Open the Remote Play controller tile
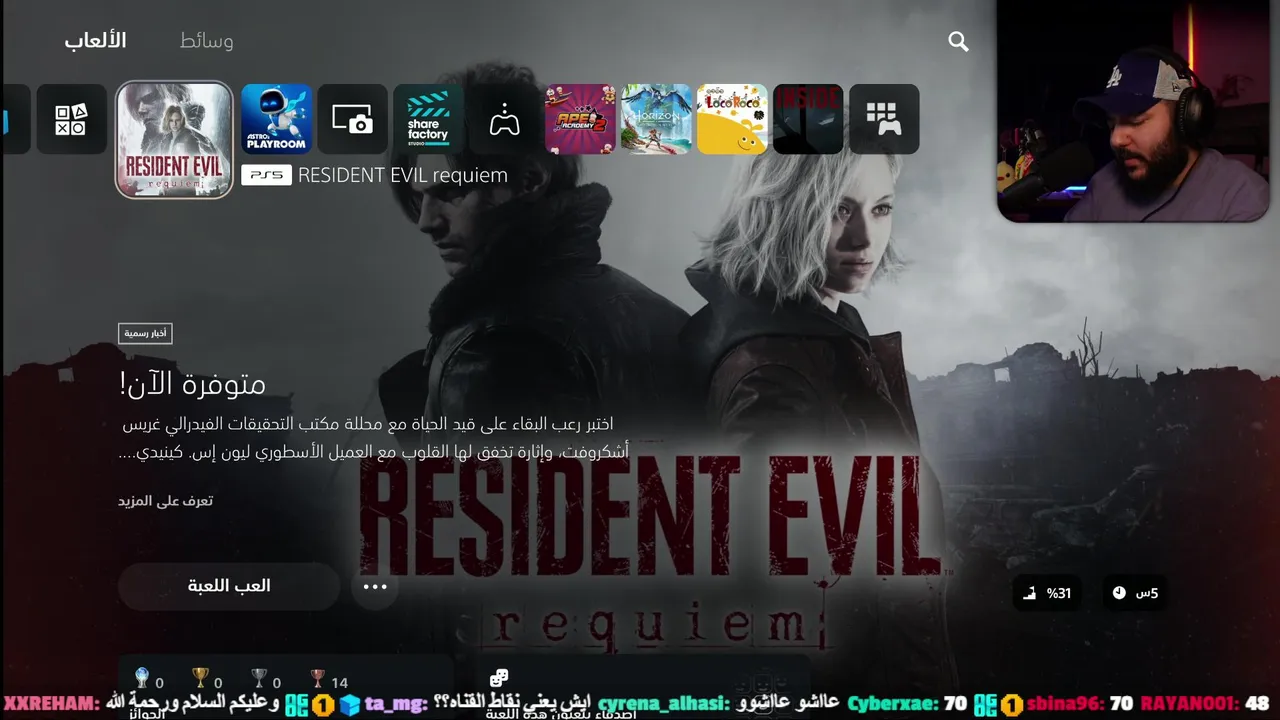Image resolution: width=1280 pixels, height=720 pixels. click(505, 119)
